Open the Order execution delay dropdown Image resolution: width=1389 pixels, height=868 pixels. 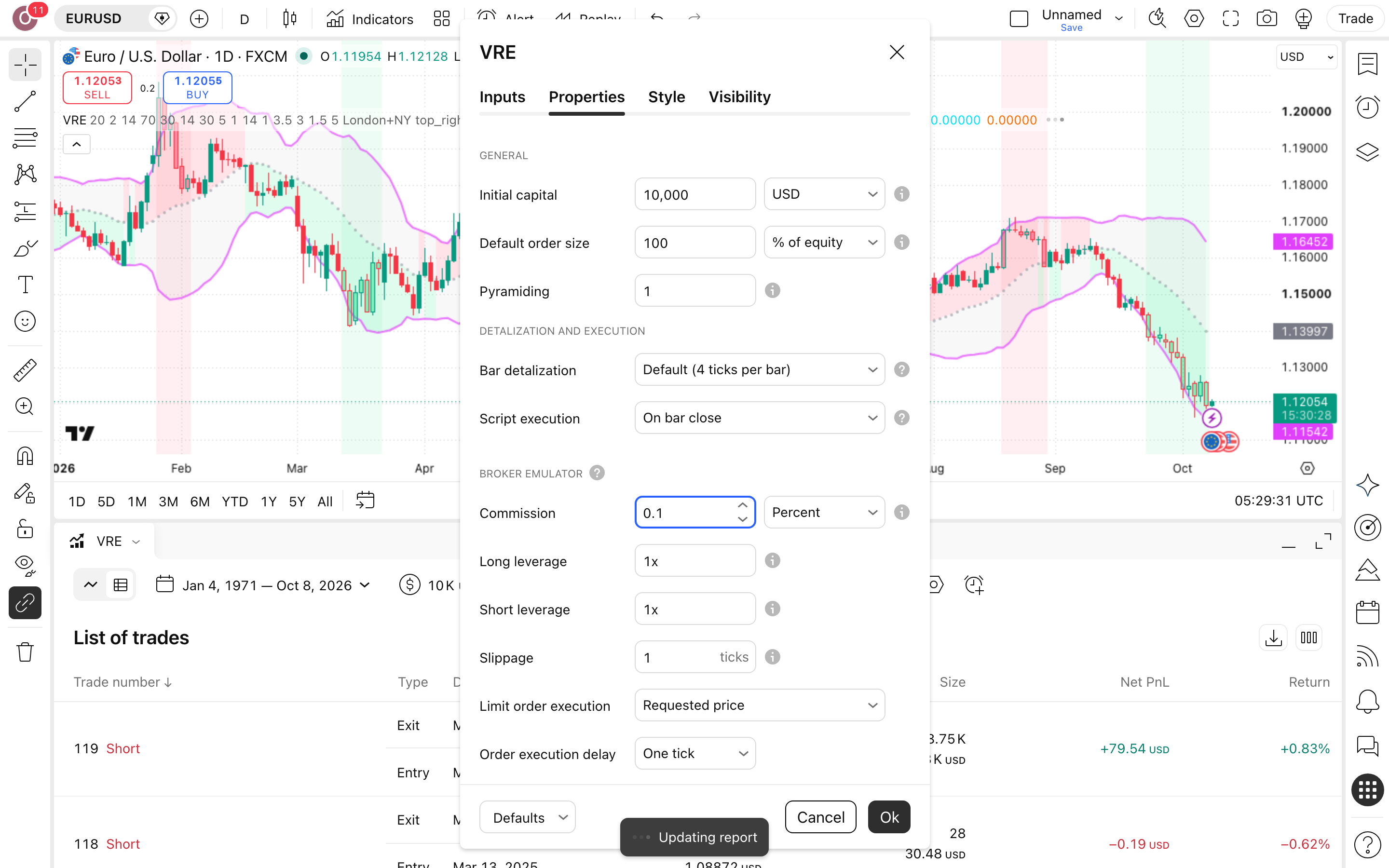tap(695, 753)
